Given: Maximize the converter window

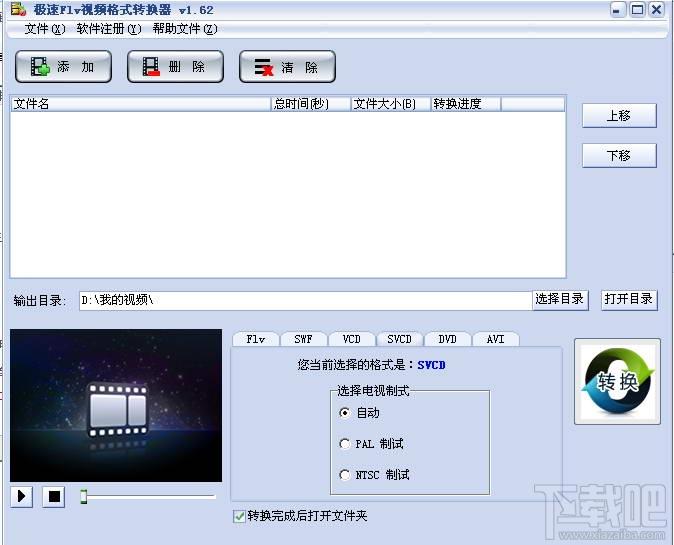Looking at the screenshot, I should pyautogui.click(x=637, y=9).
